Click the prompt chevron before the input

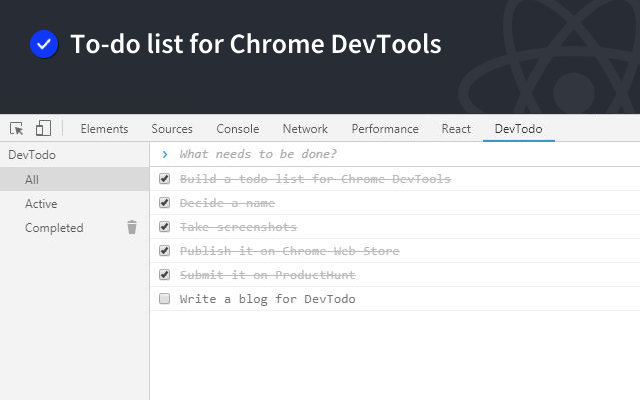point(165,155)
